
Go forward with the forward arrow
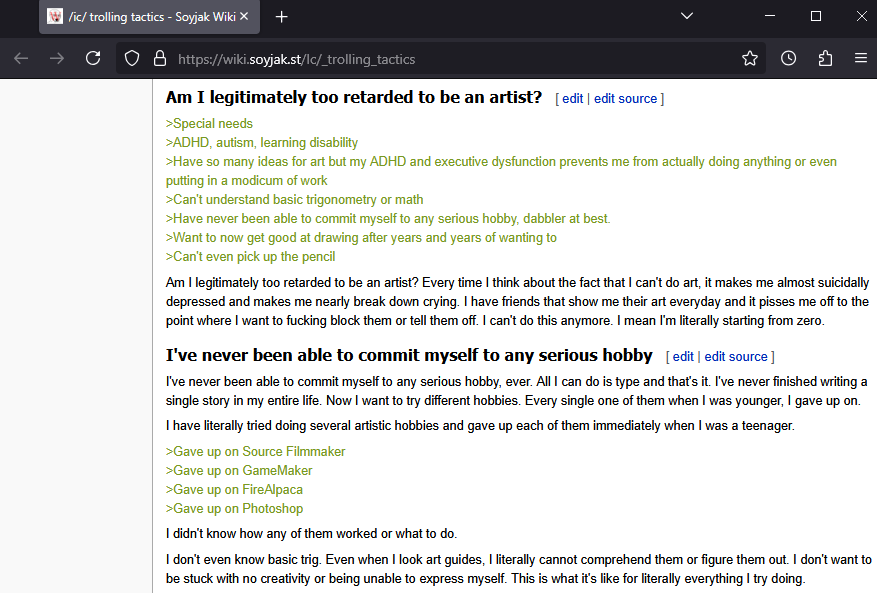tap(56, 59)
